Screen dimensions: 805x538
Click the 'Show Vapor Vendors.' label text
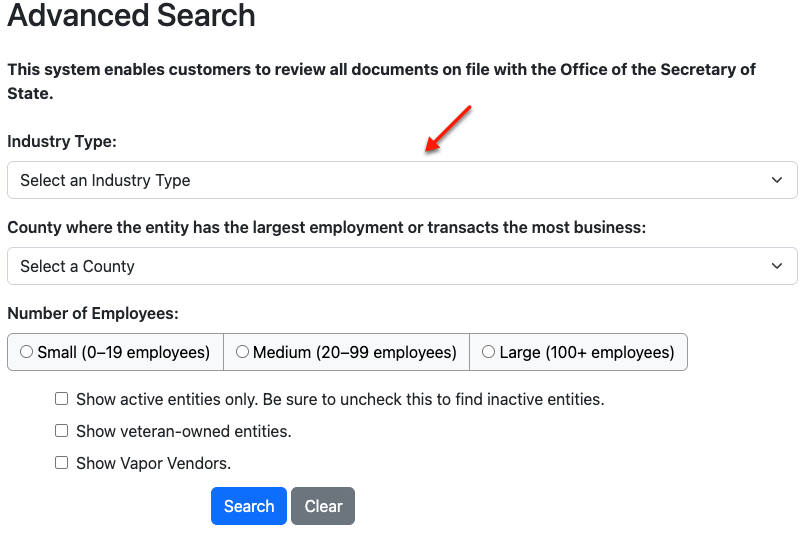pos(154,463)
